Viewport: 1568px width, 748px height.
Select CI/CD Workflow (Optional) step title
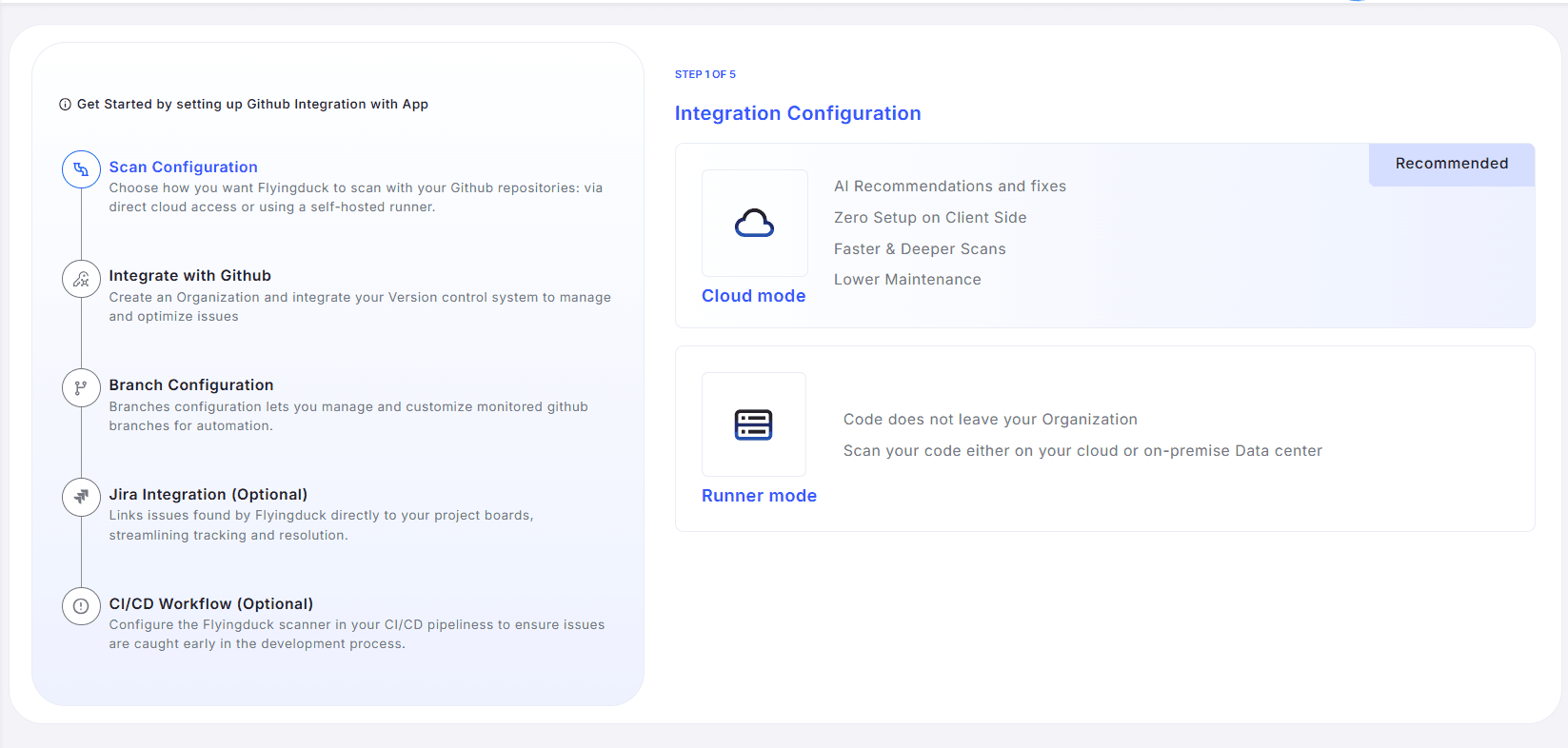coord(210,603)
